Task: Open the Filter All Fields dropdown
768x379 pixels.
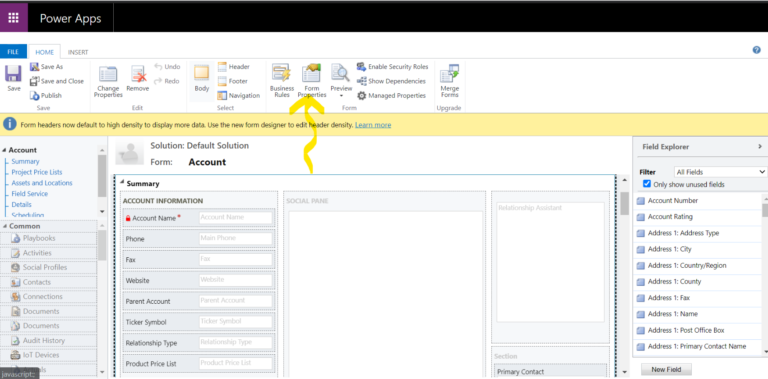Action: (720, 172)
